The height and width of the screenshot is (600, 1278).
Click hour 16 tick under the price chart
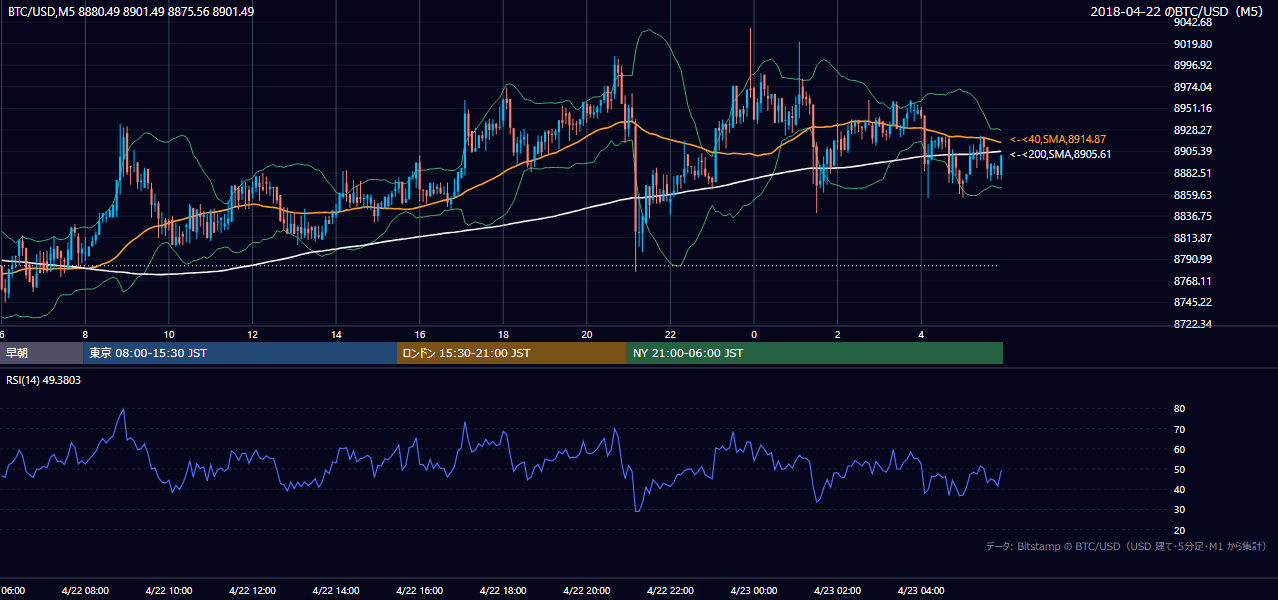tap(420, 335)
